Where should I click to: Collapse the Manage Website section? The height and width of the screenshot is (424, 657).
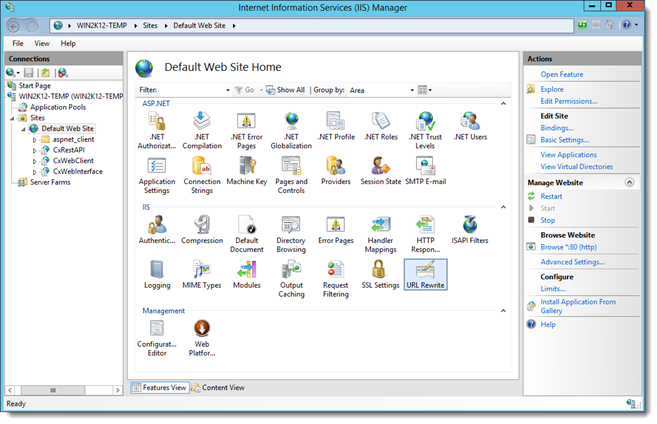click(x=629, y=182)
